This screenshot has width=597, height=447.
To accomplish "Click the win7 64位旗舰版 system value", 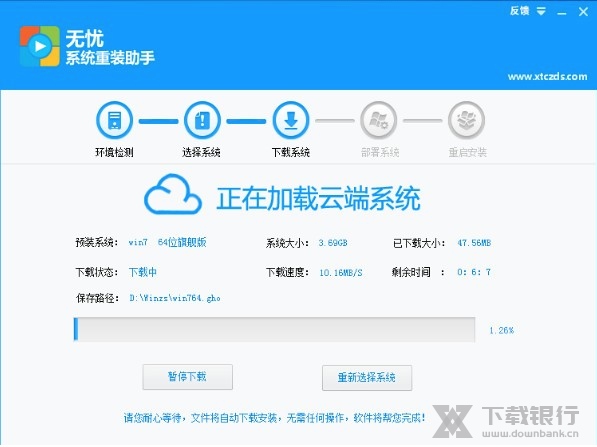I will pyautogui.click(x=168, y=242).
